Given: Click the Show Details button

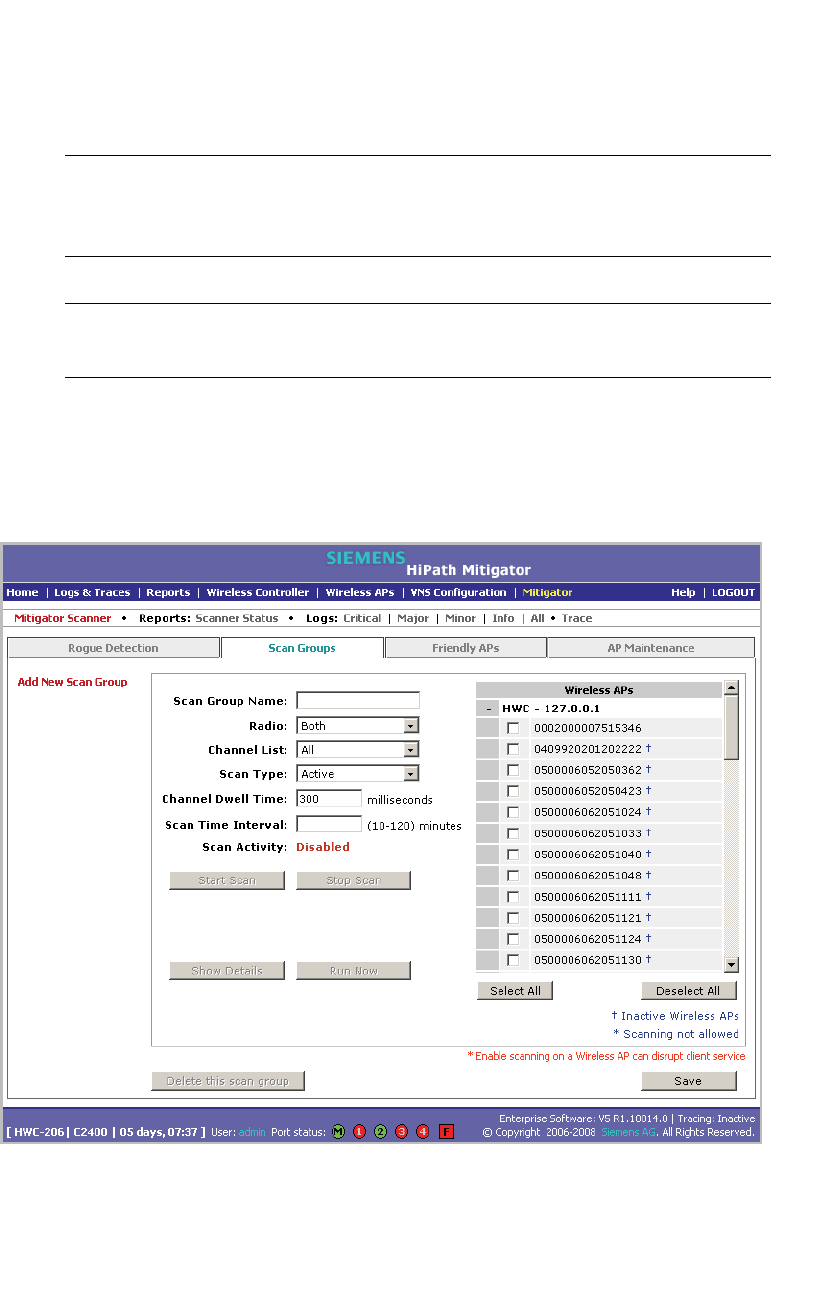Looking at the screenshot, I should click(227, 970).
